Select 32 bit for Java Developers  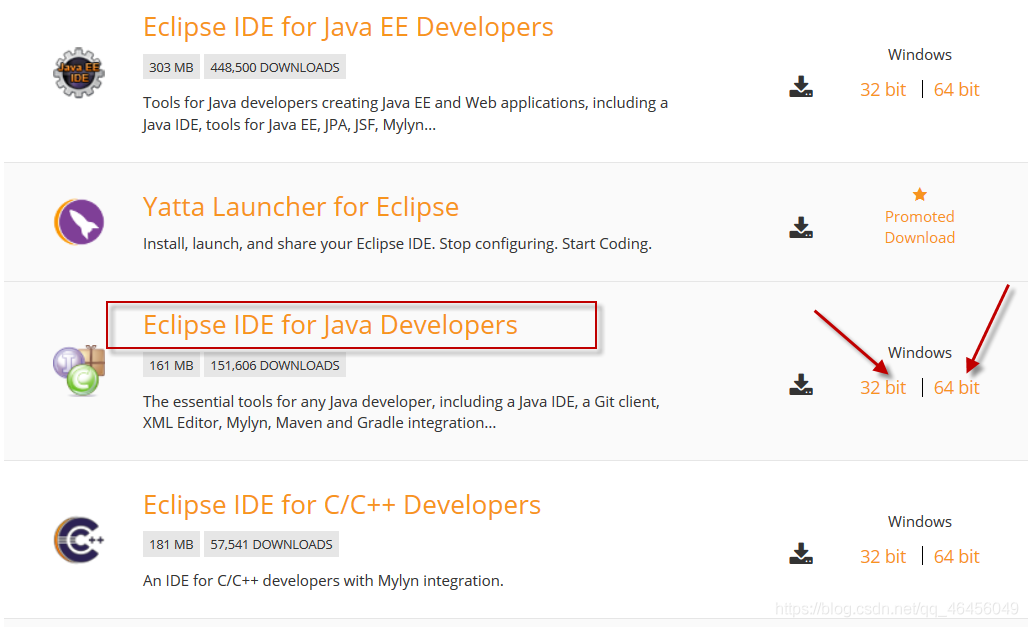pos(882,388)
